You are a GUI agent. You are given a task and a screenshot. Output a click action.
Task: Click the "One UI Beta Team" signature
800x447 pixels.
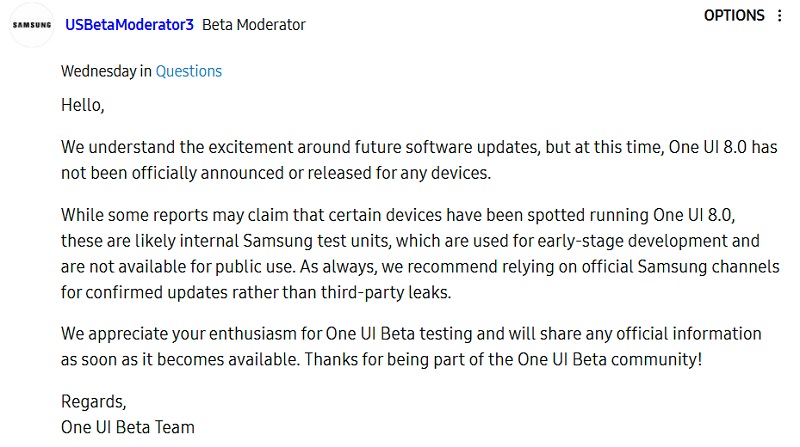coord(128,427)
